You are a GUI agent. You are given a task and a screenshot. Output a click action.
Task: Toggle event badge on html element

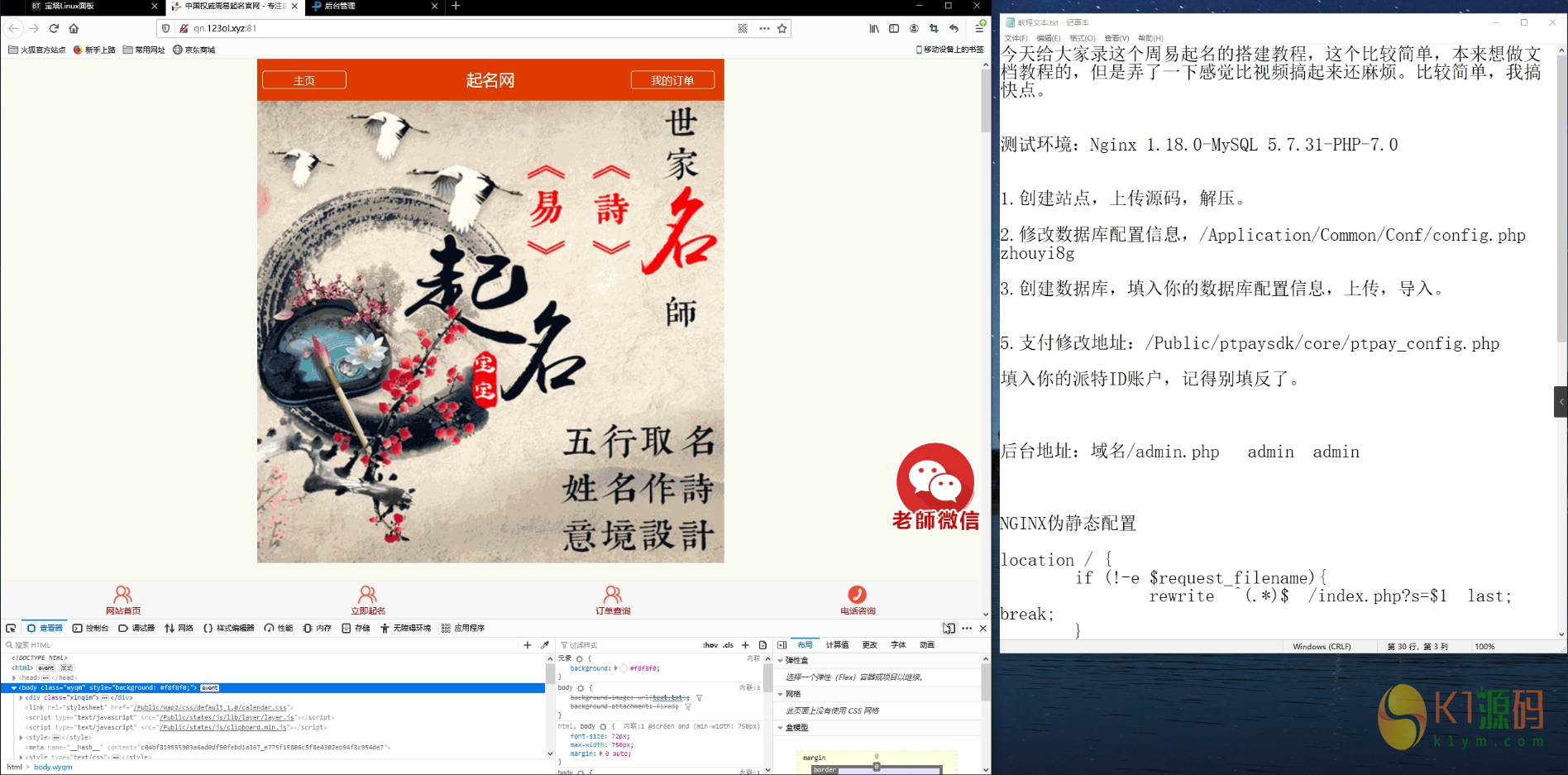point(46,668)
